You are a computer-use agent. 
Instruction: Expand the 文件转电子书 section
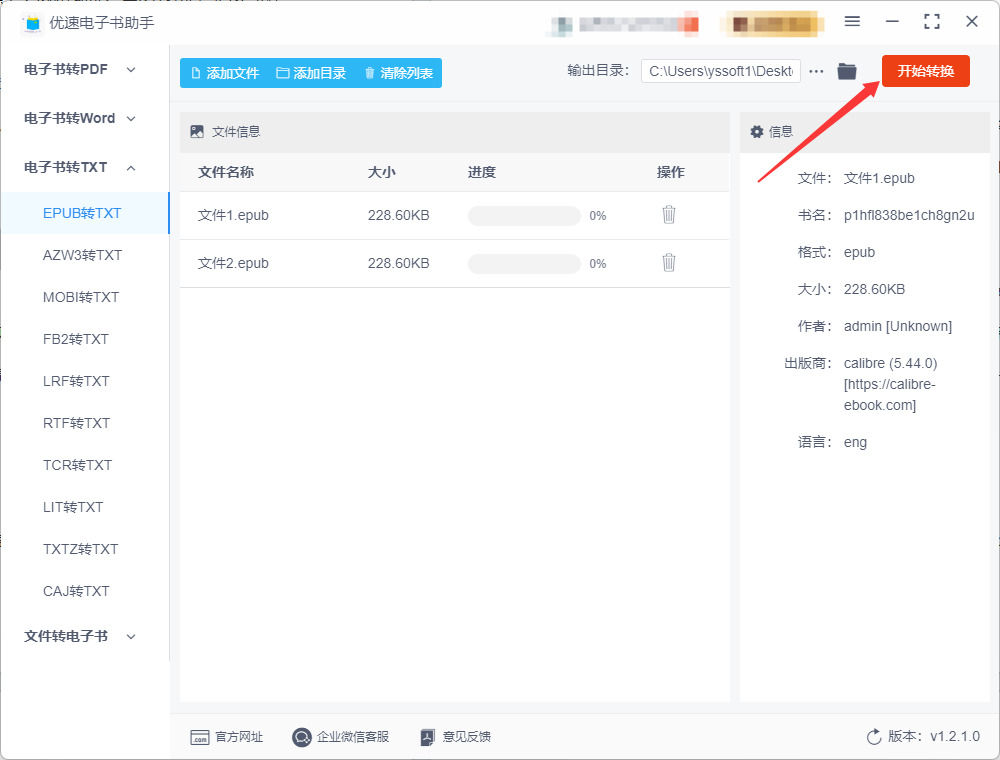click(x=80, y=636)
